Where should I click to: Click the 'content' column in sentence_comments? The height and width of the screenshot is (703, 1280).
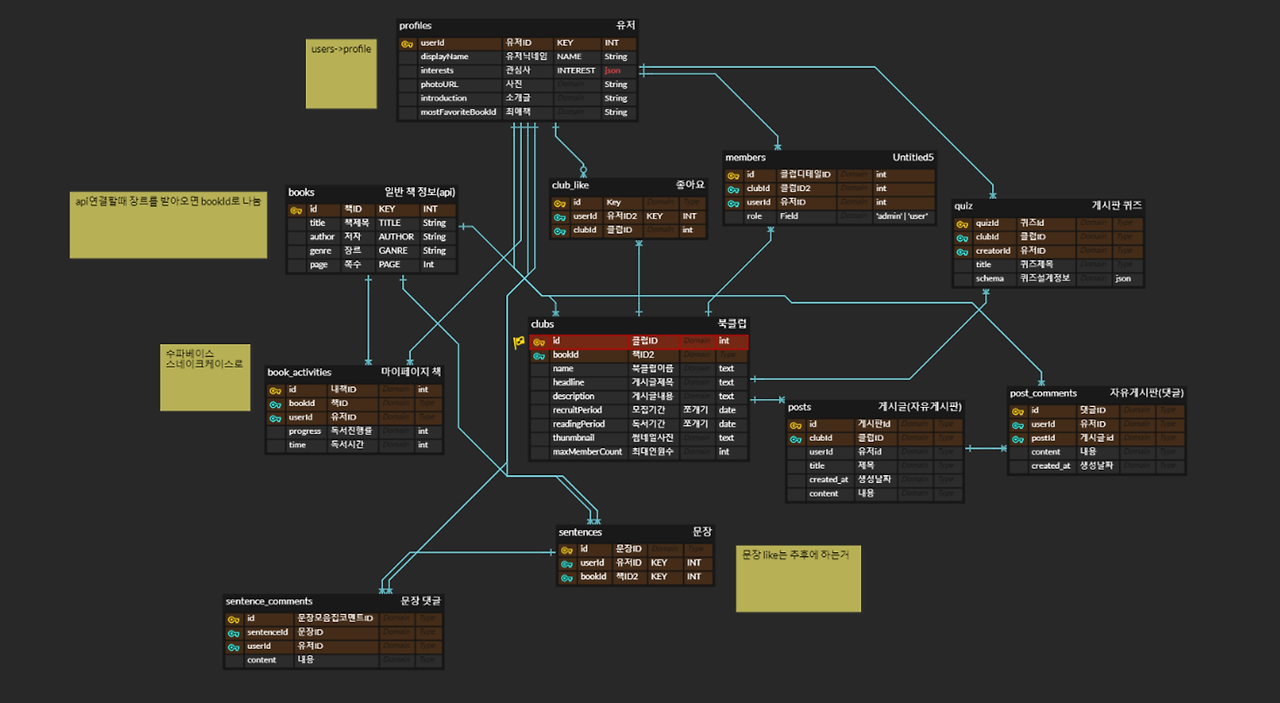point(269,660)
